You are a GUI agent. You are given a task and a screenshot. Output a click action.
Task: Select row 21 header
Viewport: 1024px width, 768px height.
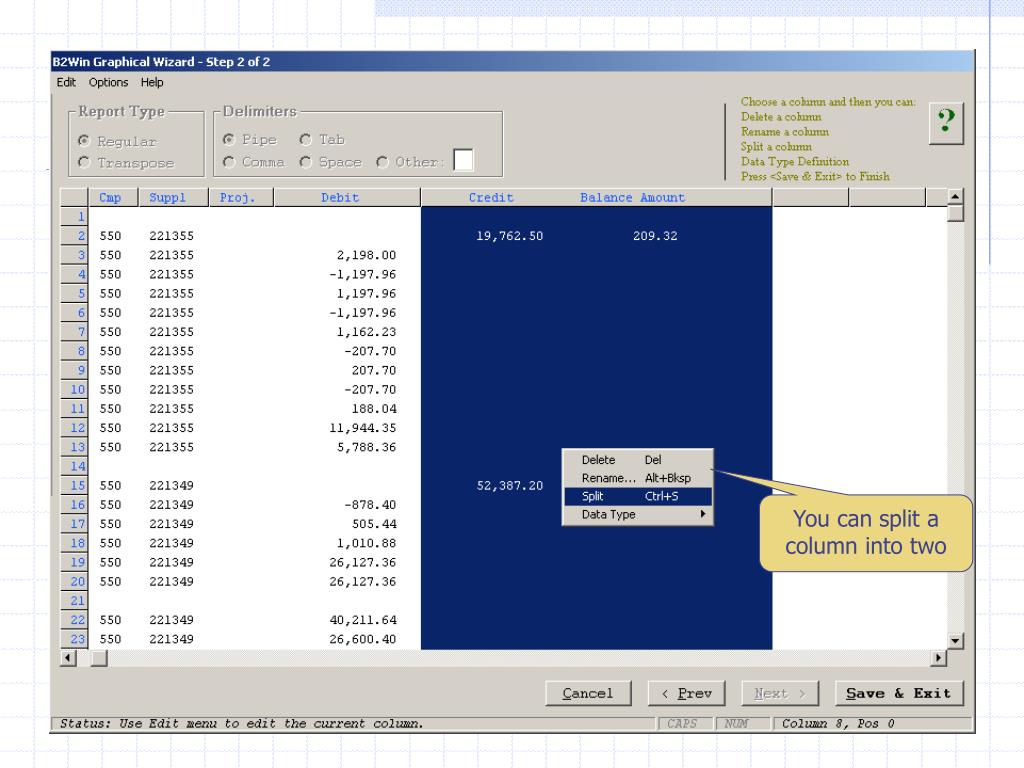(x=74, y=601)
